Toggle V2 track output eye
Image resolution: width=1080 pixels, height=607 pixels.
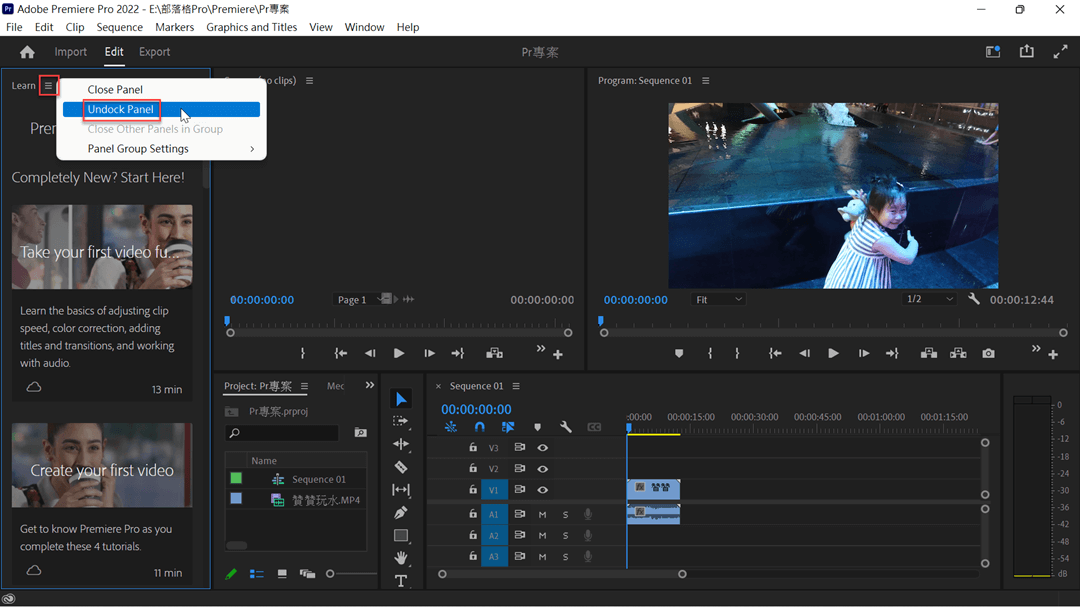click(x=543, y=469)
